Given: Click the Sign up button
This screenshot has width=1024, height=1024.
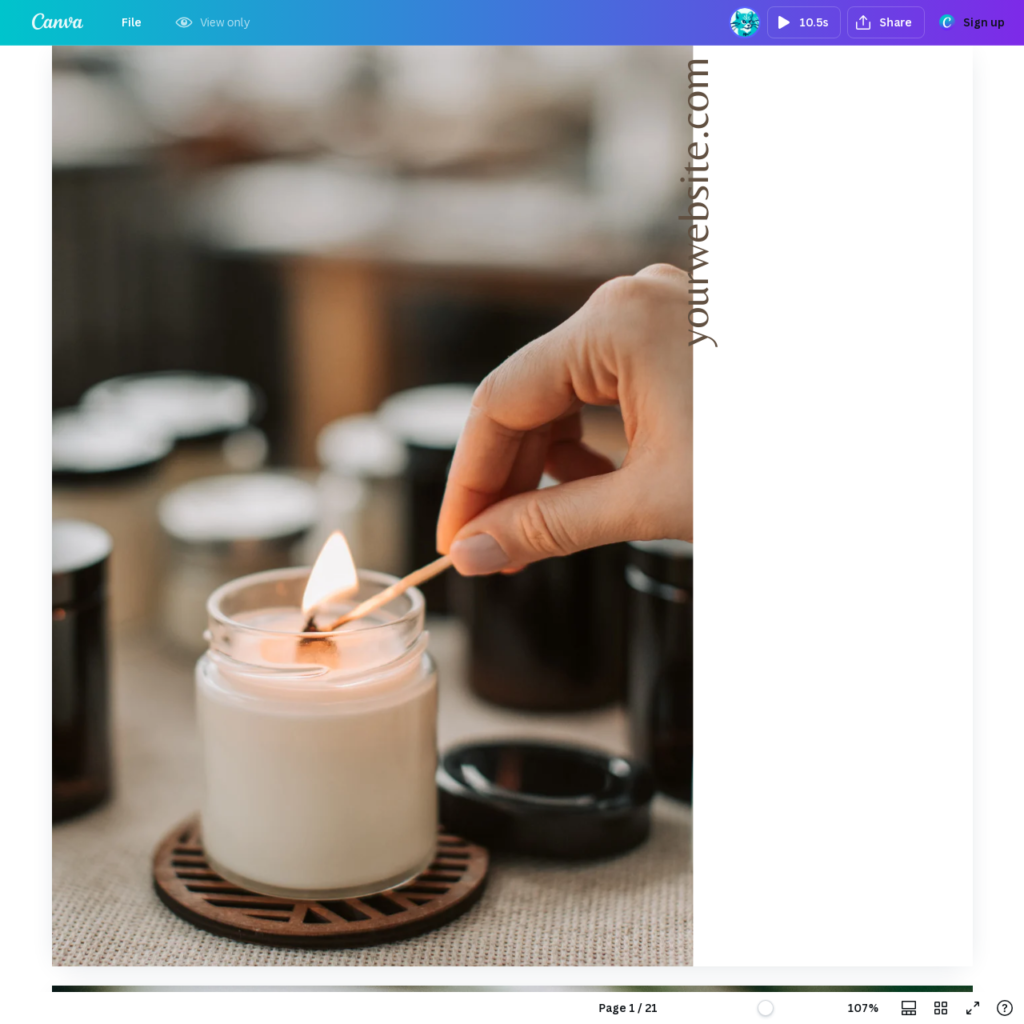Looking at the screenshot, I should tap(972, 22).
